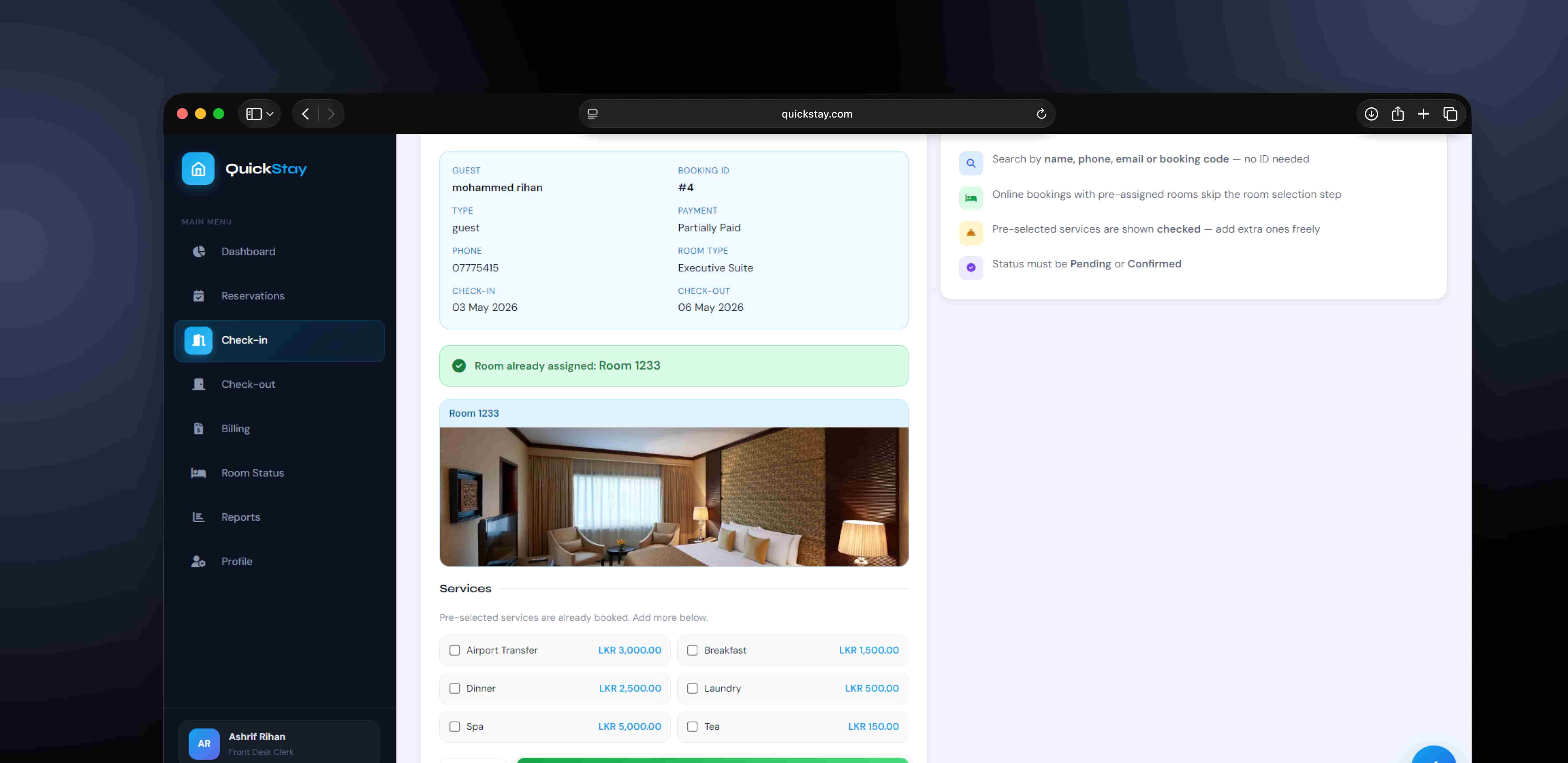Screen dimensions: 1568x763
Task: Click the Billing sidebar icon
Action: (198, 429)
